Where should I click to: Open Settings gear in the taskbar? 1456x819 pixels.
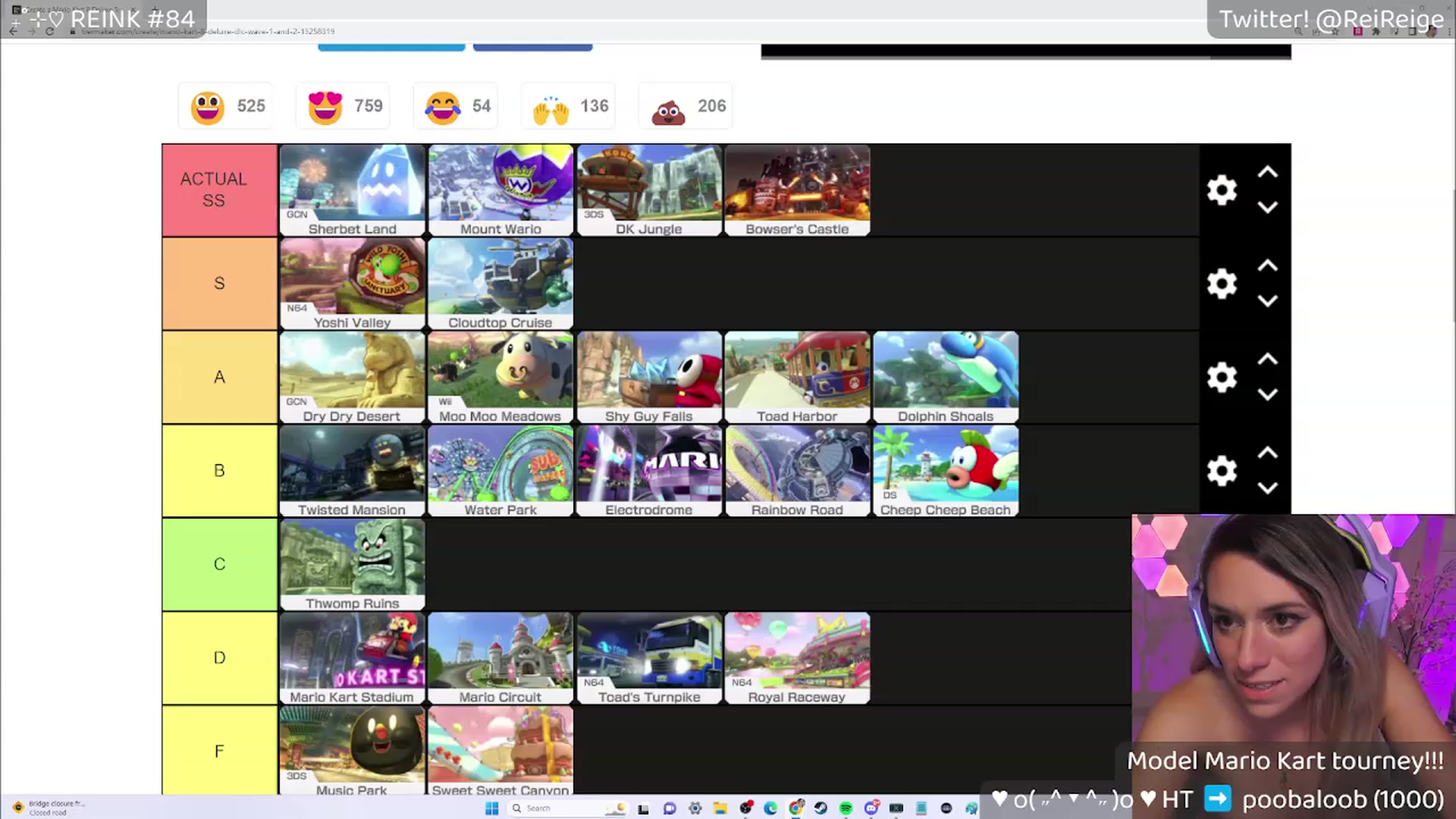click(695, 808)
